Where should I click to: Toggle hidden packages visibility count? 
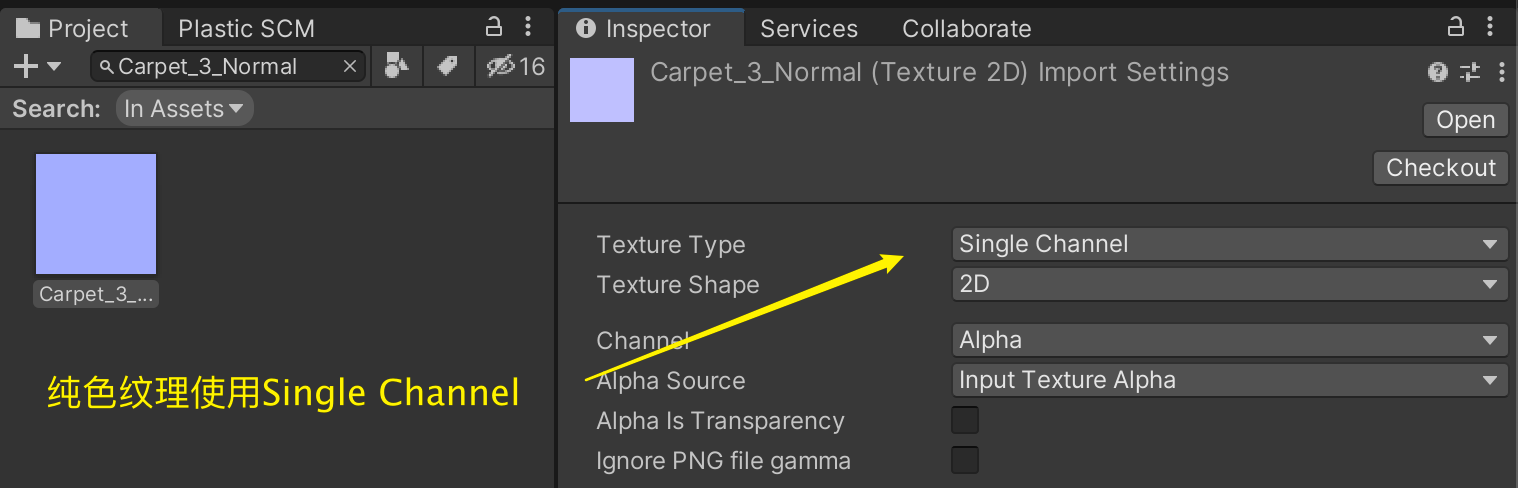pyautogui.click(x=515, y=67)
